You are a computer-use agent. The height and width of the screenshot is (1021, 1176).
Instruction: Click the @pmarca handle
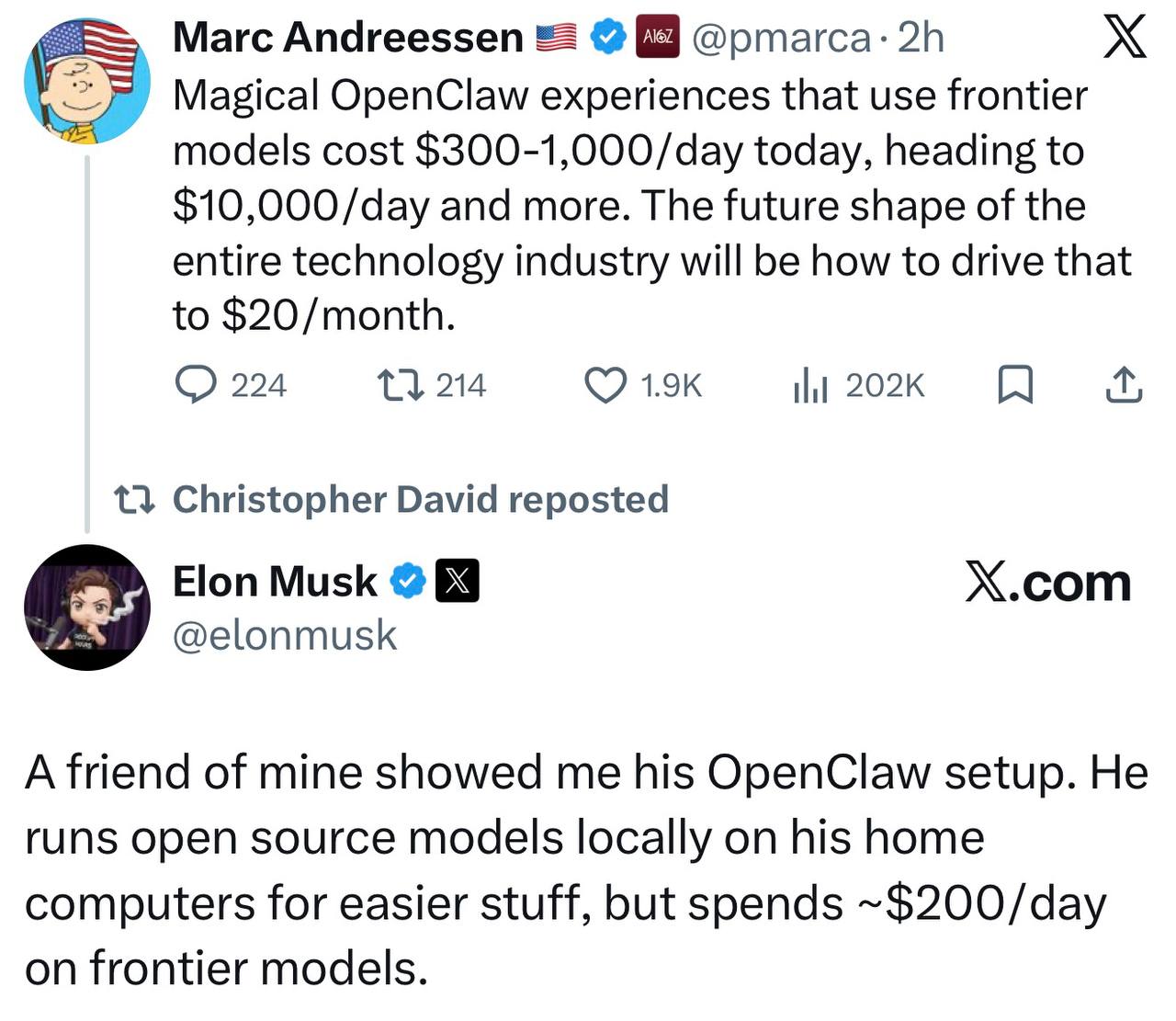tap(781, 38)
